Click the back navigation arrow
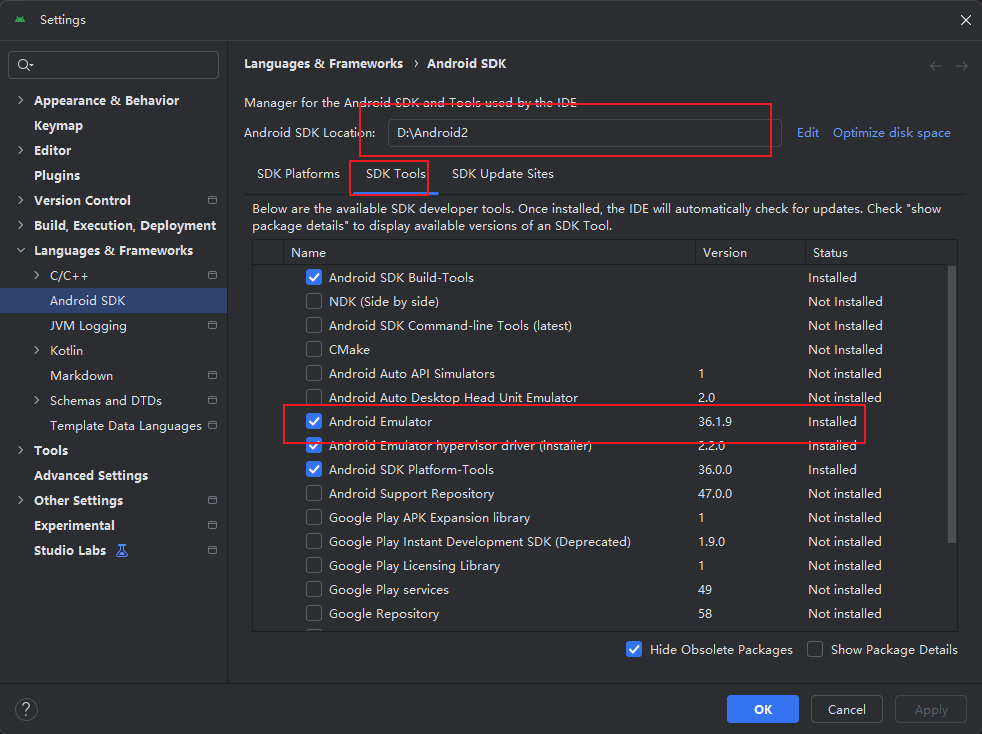Viewport: 982px width, 734px height. coord(935,64)
